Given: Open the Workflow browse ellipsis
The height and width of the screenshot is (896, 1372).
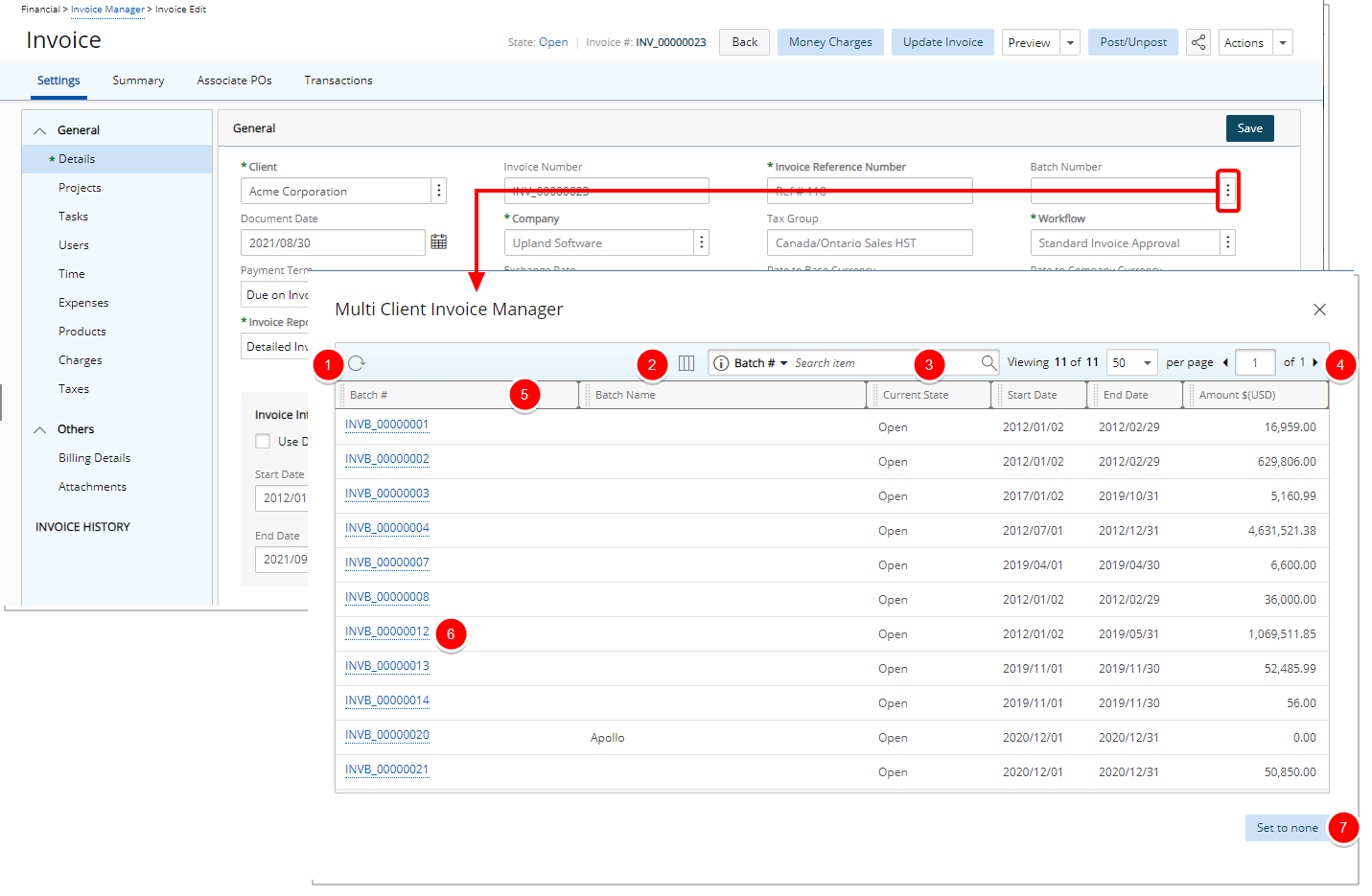Looking at the screenshot, I should click(x=1227, y=242).
